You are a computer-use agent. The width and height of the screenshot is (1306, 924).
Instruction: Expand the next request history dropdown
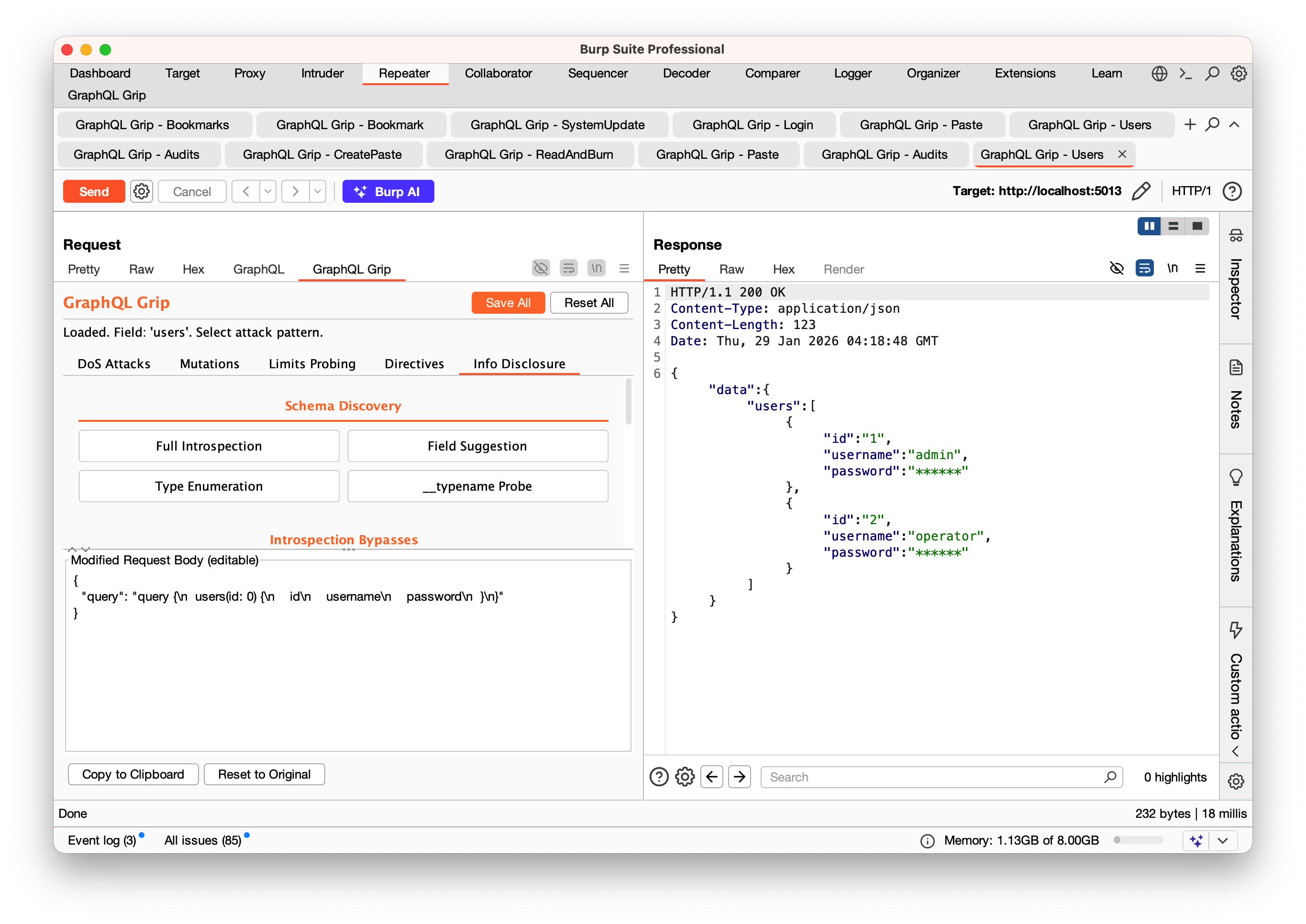(x=318, y=191)
